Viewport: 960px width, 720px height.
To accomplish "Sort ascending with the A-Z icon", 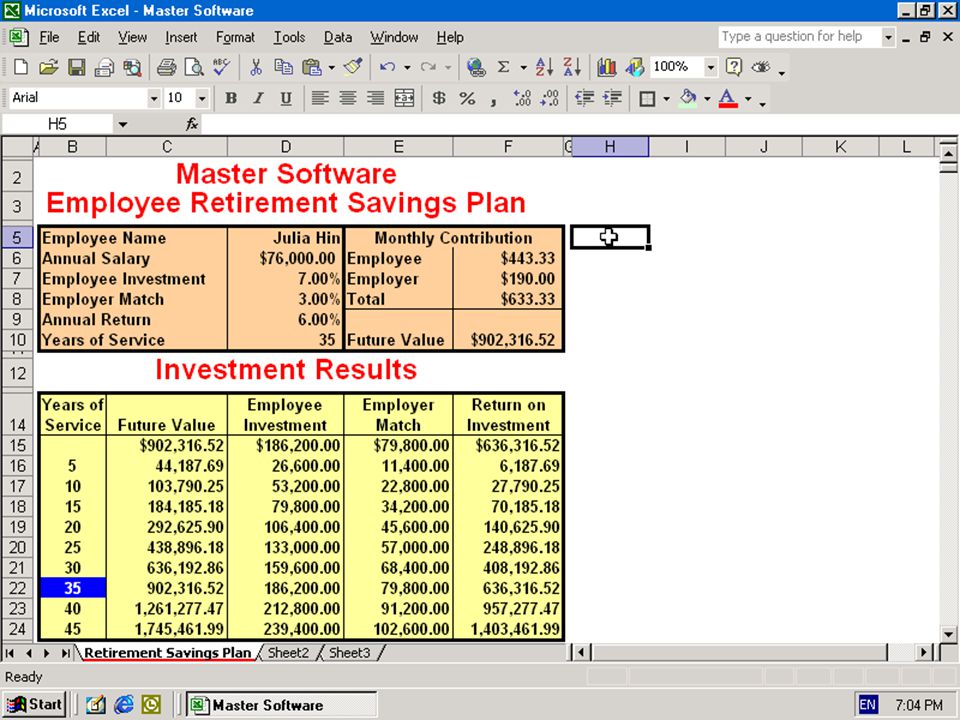I will click(544, 67).
